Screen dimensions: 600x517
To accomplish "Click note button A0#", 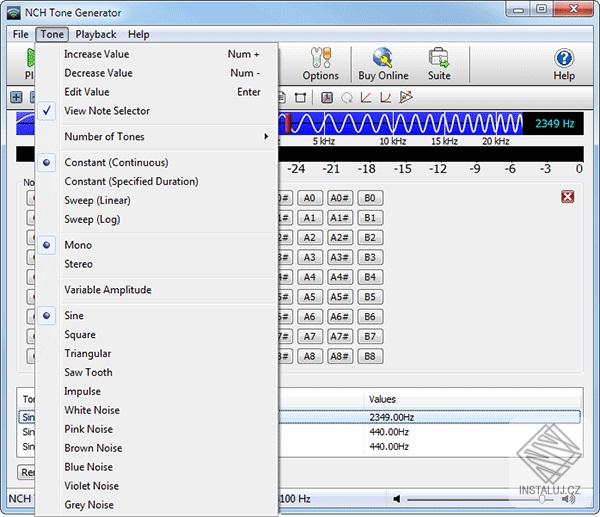I will click(339, 198).
